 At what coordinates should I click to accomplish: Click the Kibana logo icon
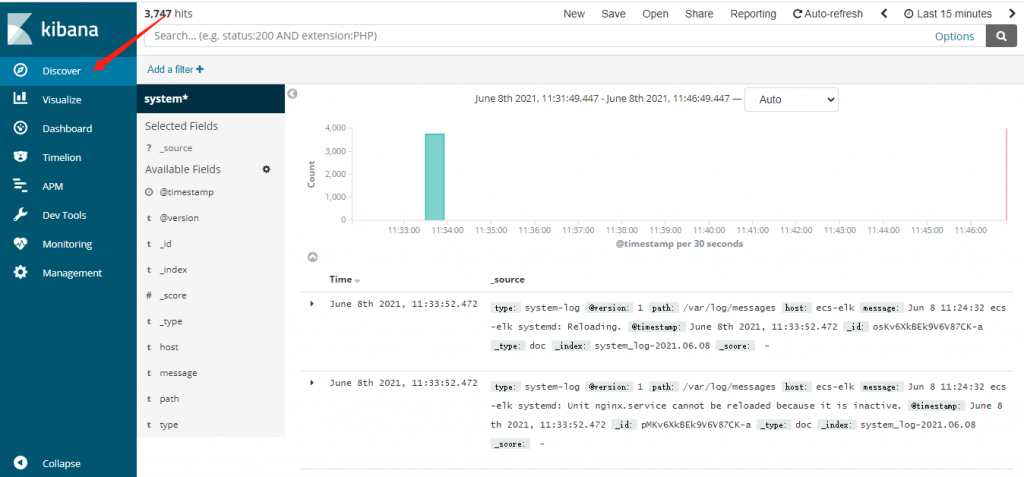tap(20, 28)
